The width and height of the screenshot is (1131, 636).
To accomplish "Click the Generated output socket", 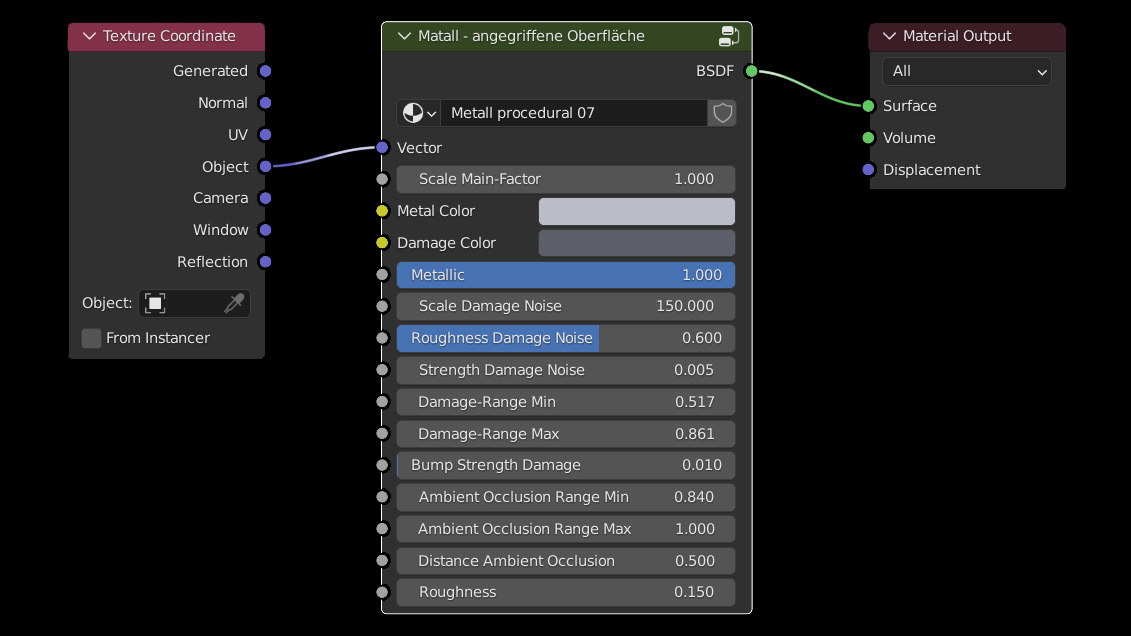I will coord(265,71).
